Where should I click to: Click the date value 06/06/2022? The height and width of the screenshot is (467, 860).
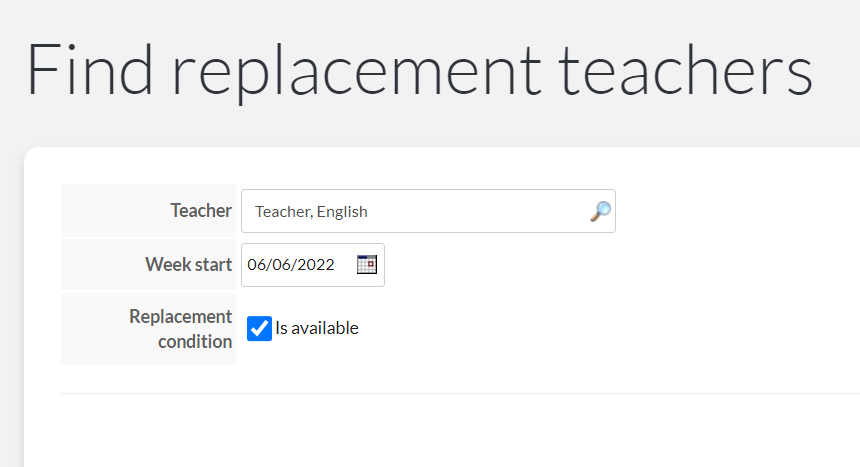[x=291, y=265]
